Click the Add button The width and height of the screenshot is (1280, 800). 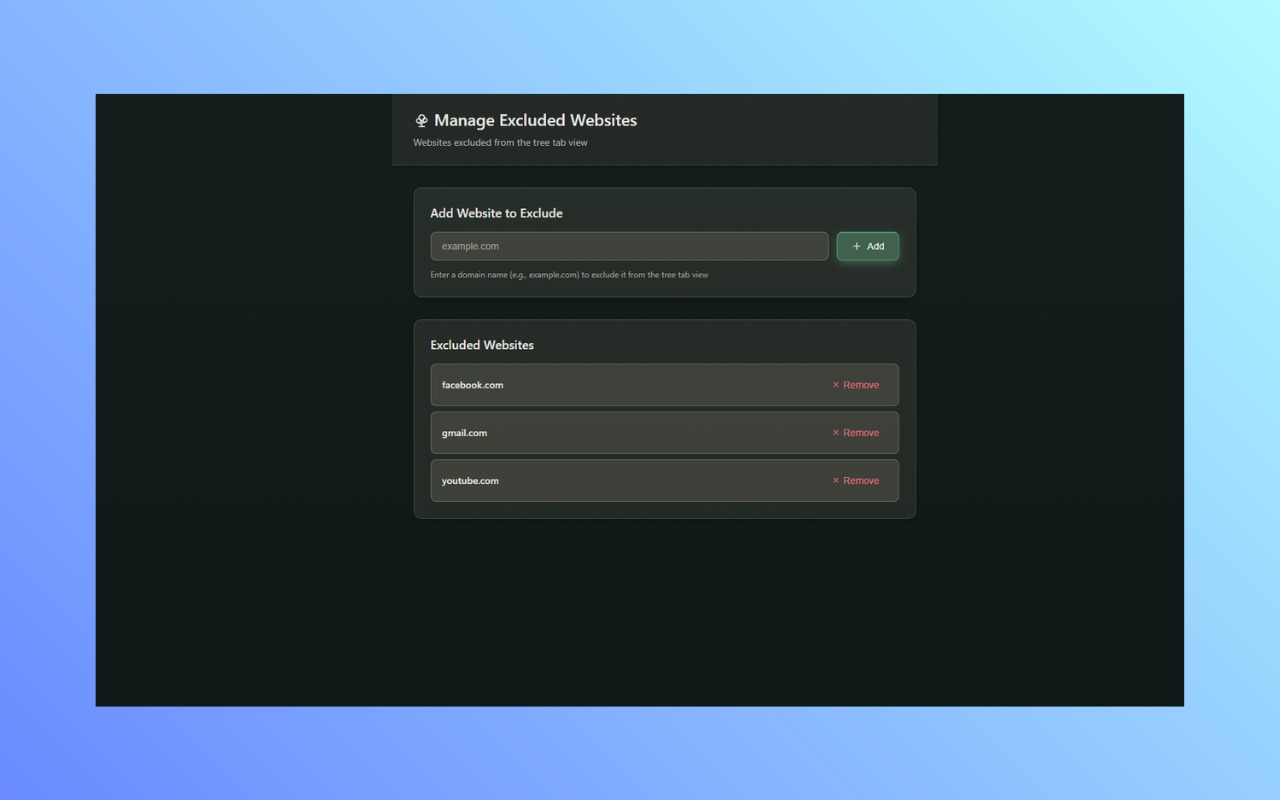[868, 246]
